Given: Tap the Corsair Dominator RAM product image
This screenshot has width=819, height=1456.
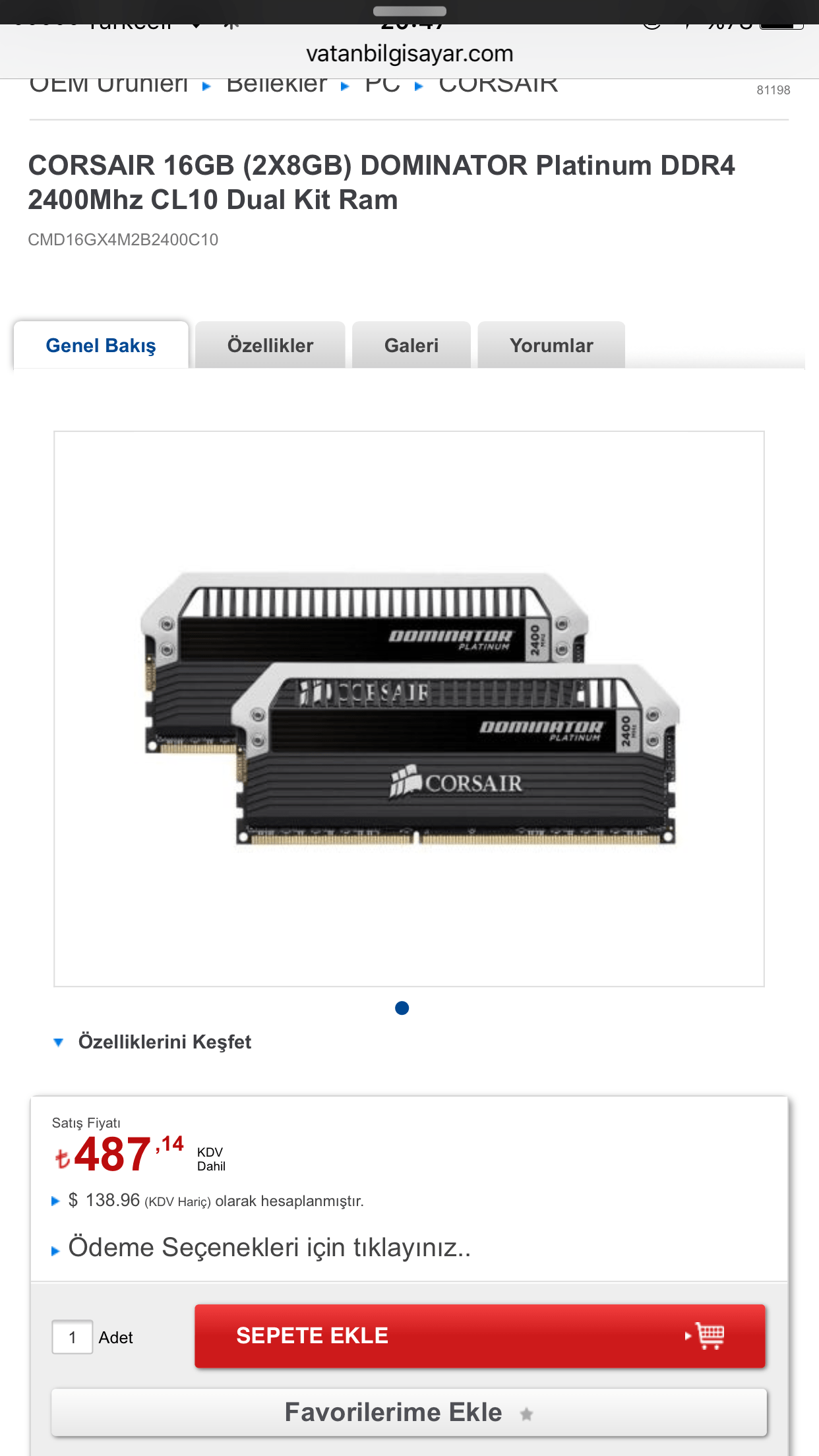Looking at the screenshot, I should pos(409,709).
